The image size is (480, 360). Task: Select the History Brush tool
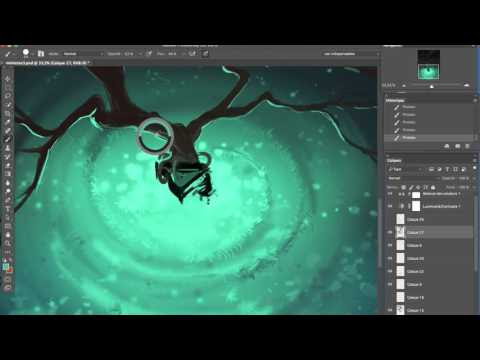click(8, 157)
